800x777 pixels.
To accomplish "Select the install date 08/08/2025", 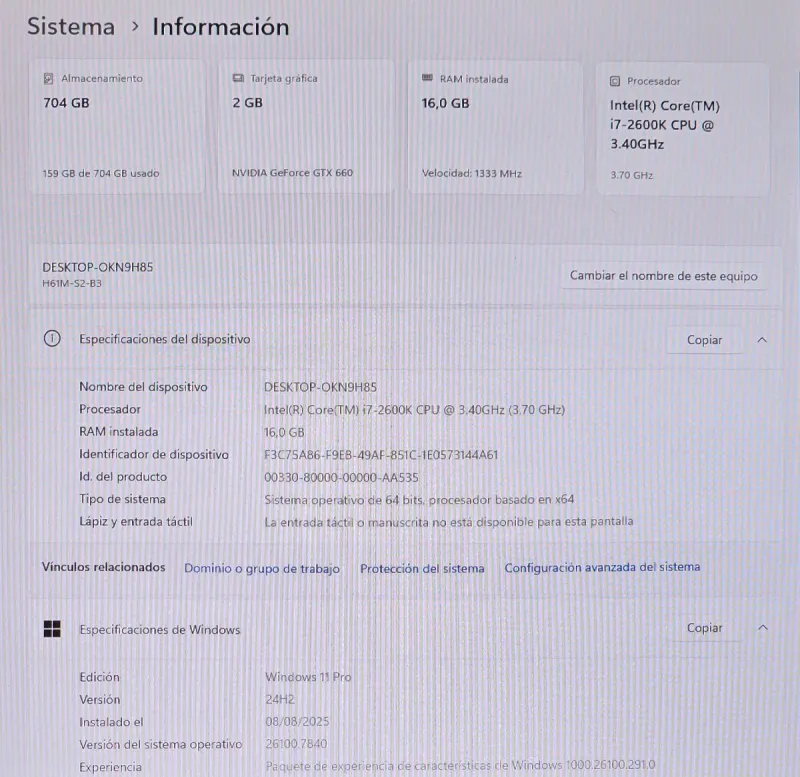I will coord(297,722).
